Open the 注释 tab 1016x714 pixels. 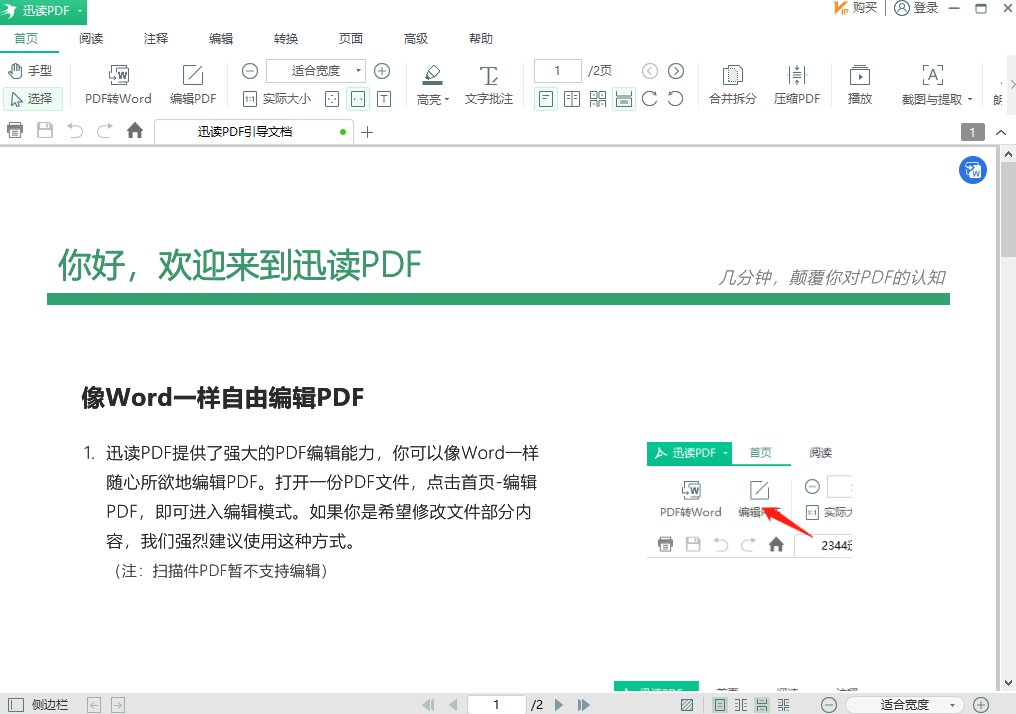(156, 39)
